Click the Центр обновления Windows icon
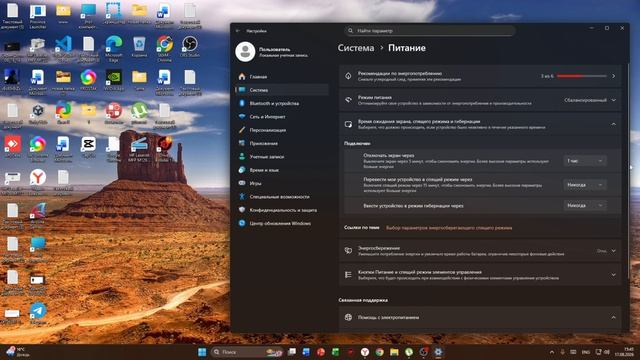The height and width of the screenshot is (360, 640). click(x=242, y=223)
